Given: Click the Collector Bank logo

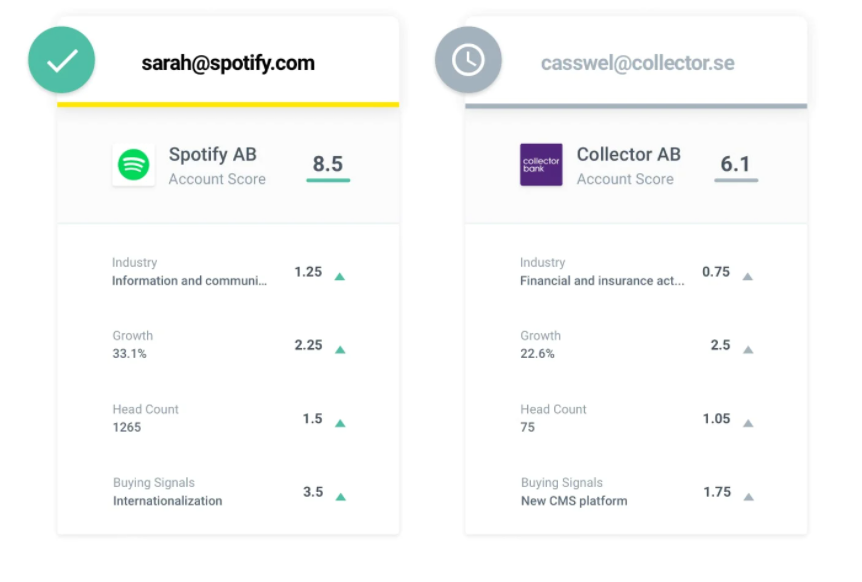Looking at the screenshot, I should pos(541,165).
